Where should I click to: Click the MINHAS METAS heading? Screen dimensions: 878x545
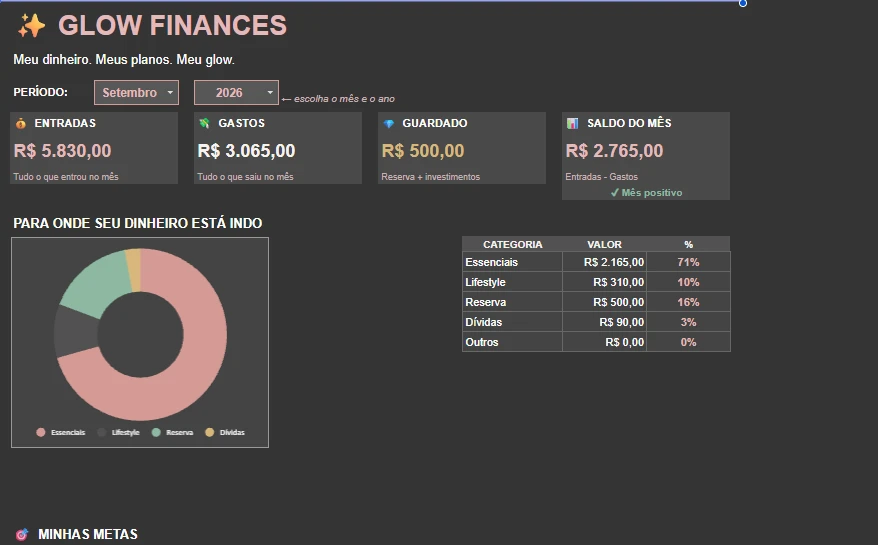point(88,534)
